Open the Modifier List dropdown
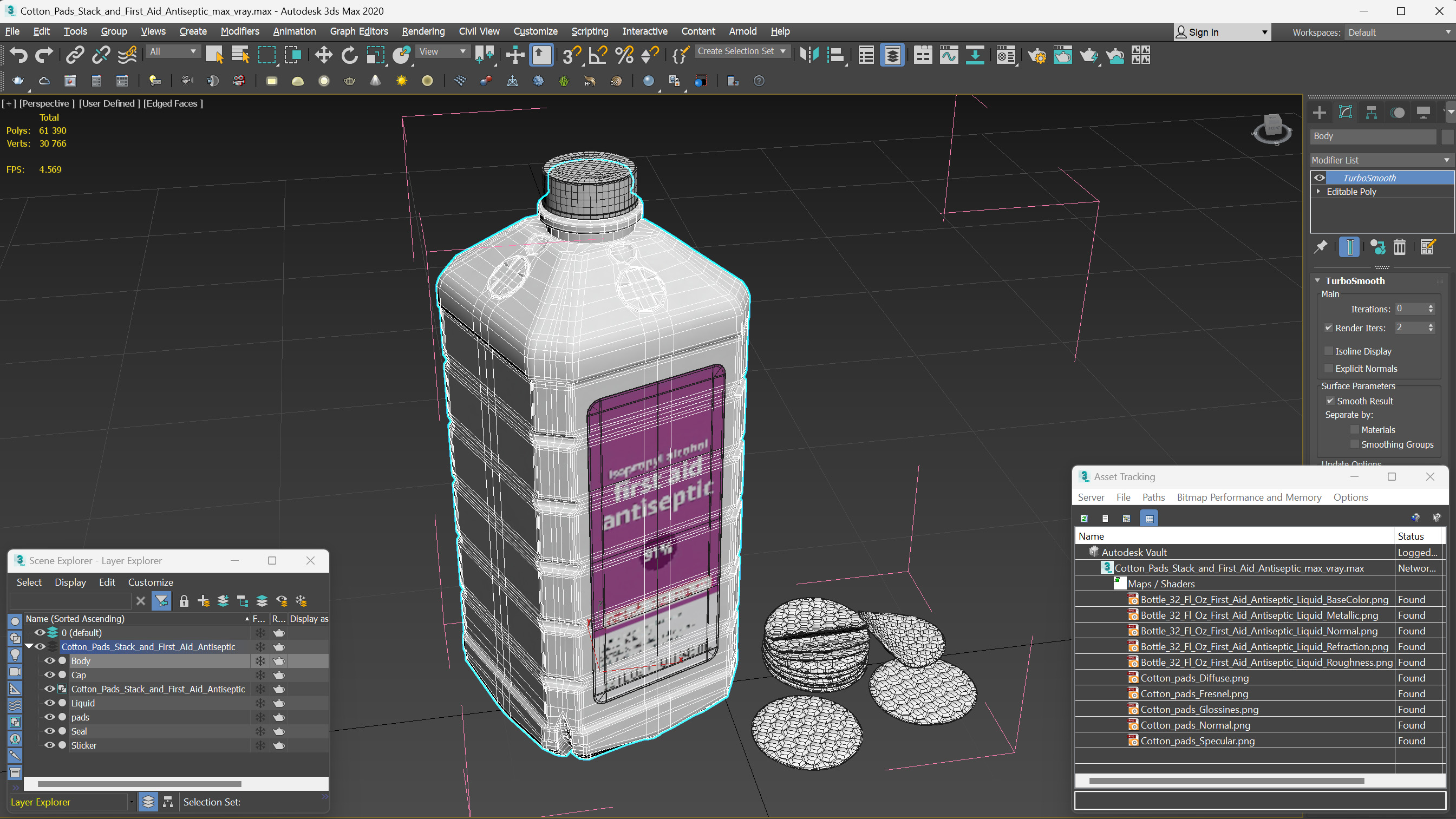1456x819 pixels. [x=1381, y=160]
